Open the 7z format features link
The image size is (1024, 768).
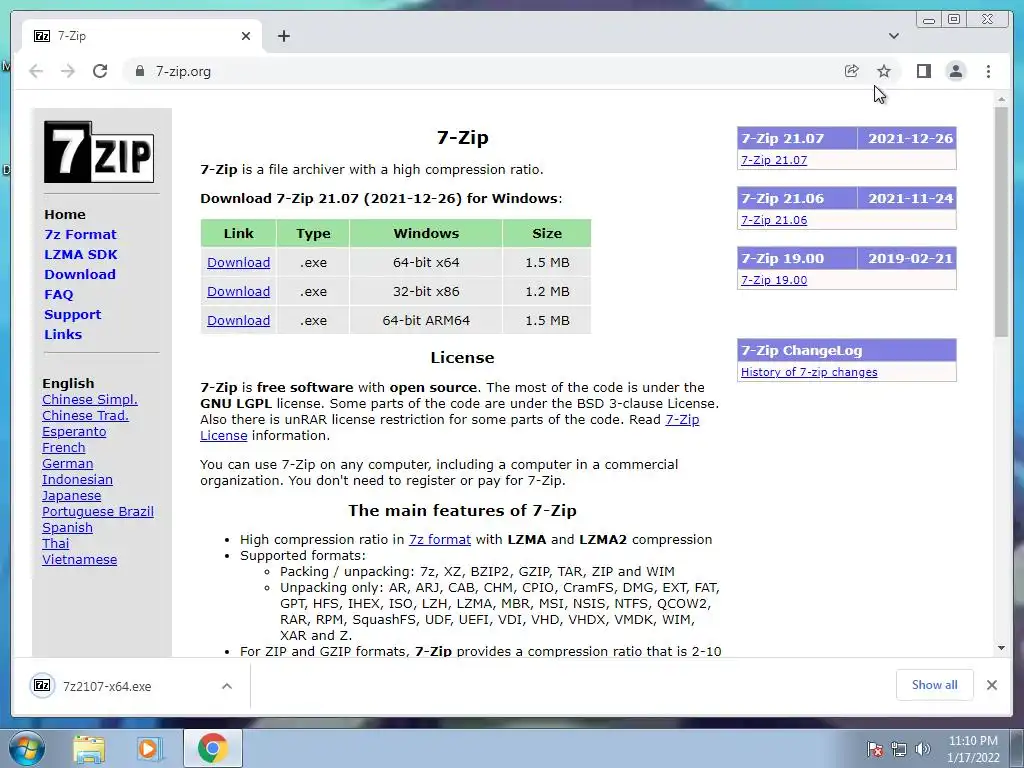click(440, 539)
